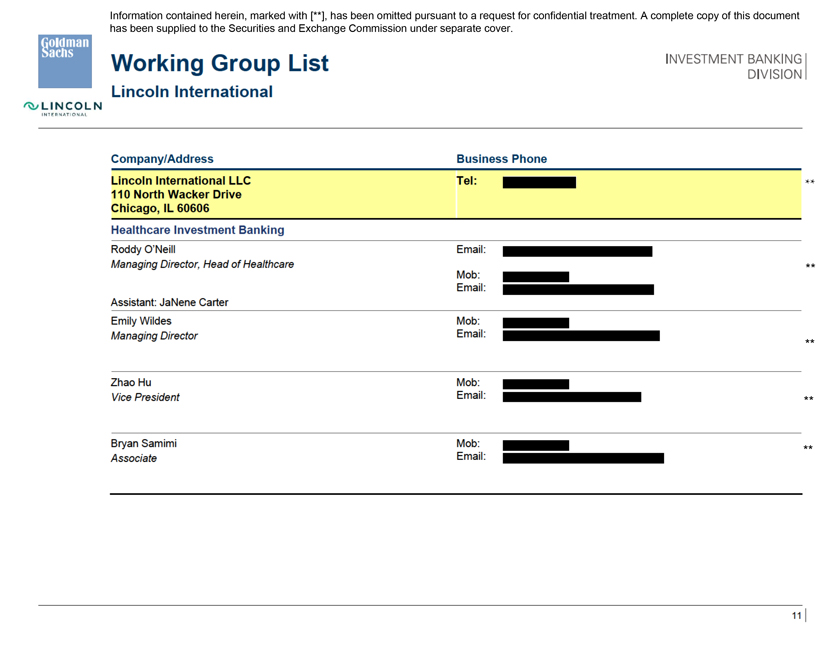Click Managing Director, Head of Healthcare title

click(202, 264)
